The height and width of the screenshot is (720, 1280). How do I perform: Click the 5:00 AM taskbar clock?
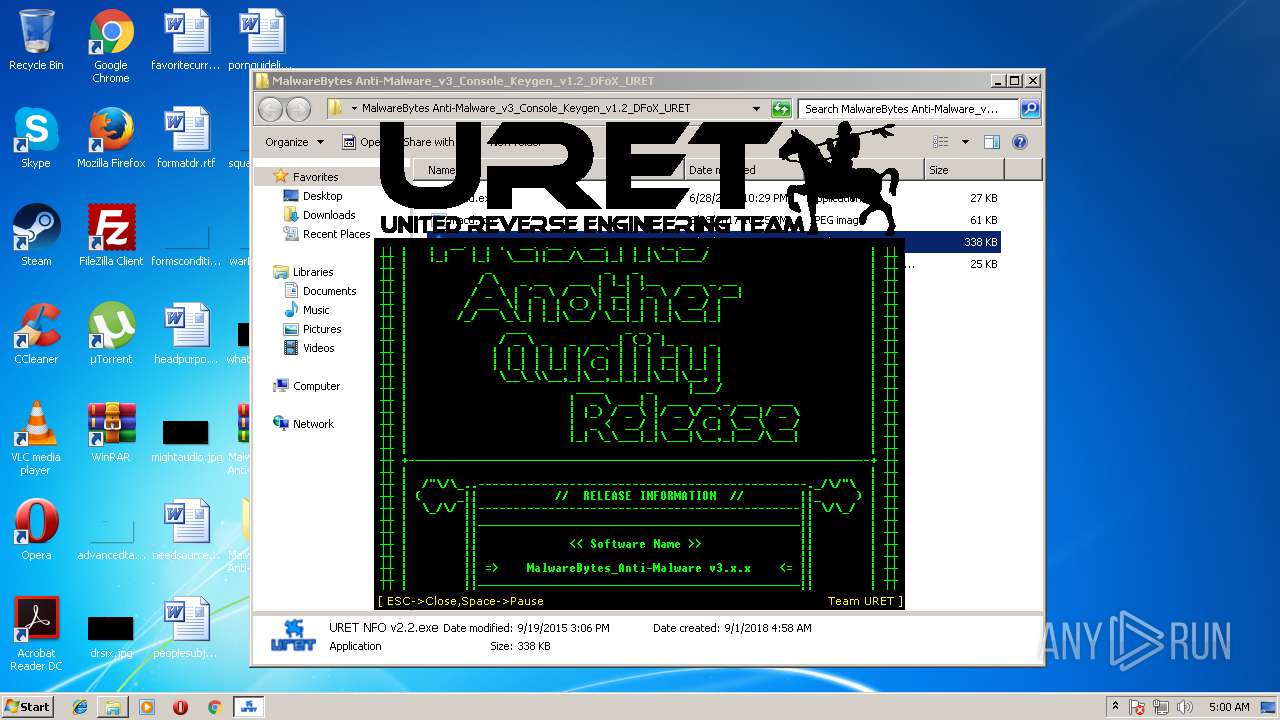[x=1228, y=707]
